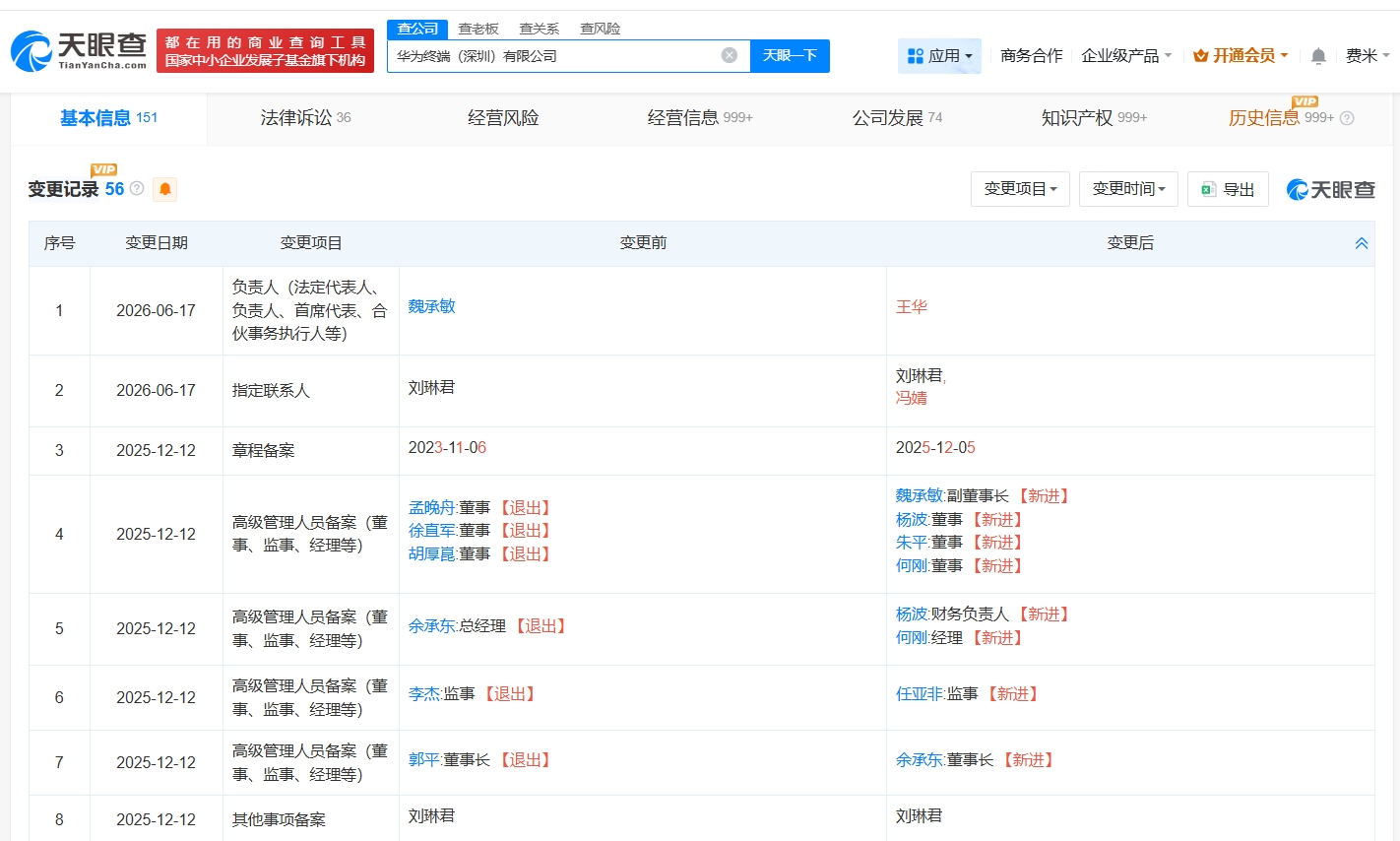Screen dimensions: 1400x841
Task: Open 余承东 总经理 link
Action: click(x=431, y=626)
